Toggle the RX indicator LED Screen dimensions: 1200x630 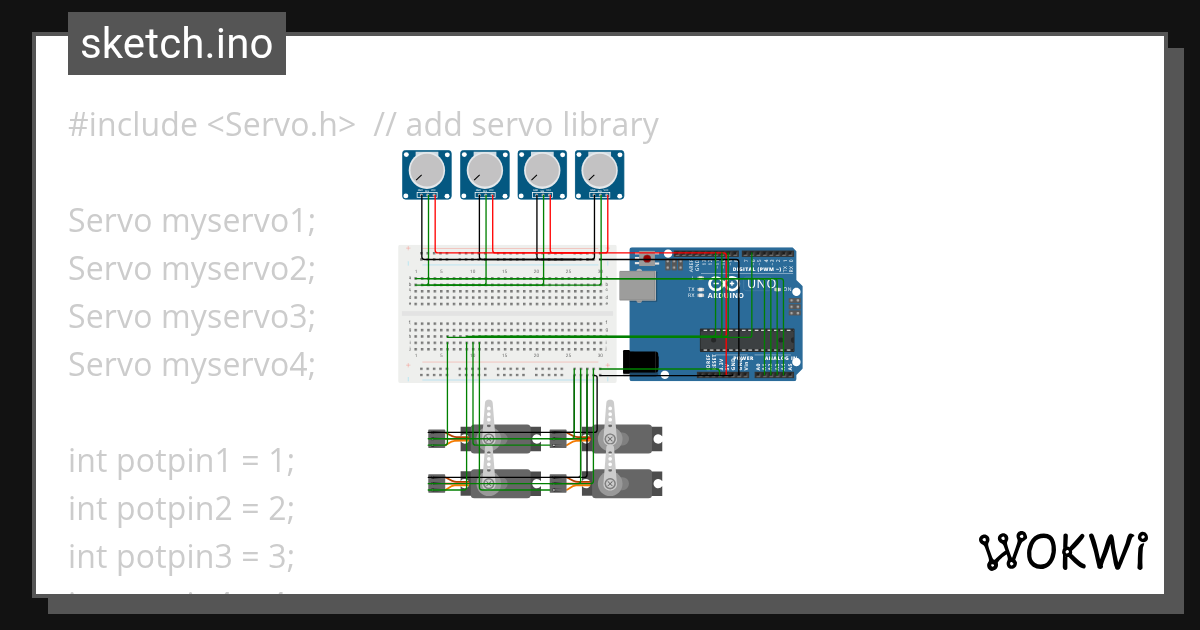pos(699,296)
